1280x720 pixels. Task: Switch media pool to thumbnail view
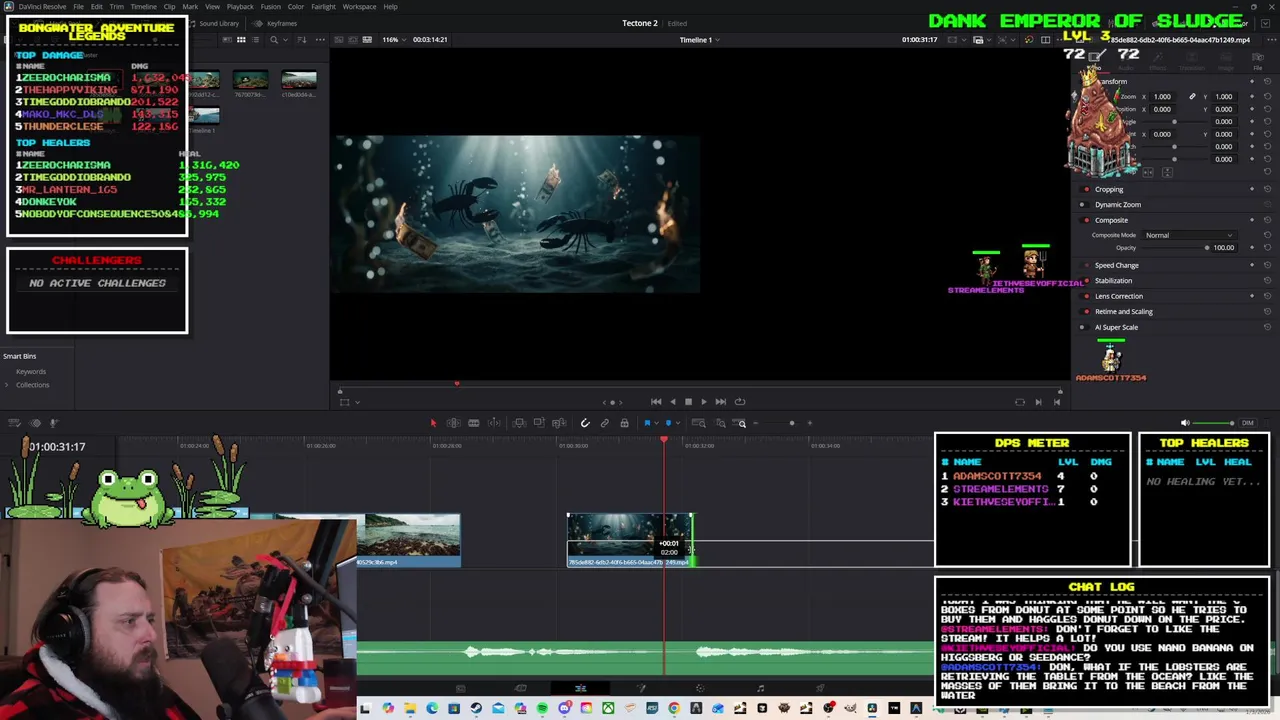241,40
